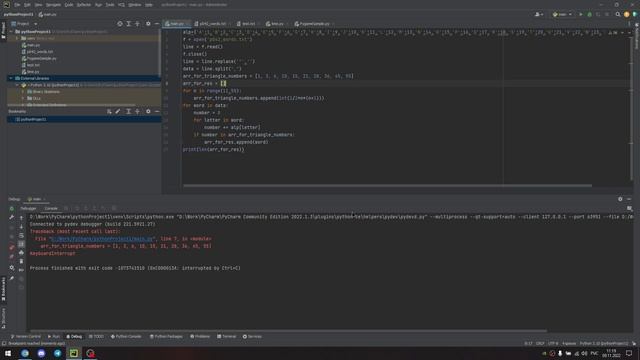Click the console horizontal scrollbar
640x360 pixels.
pos(289,331)
